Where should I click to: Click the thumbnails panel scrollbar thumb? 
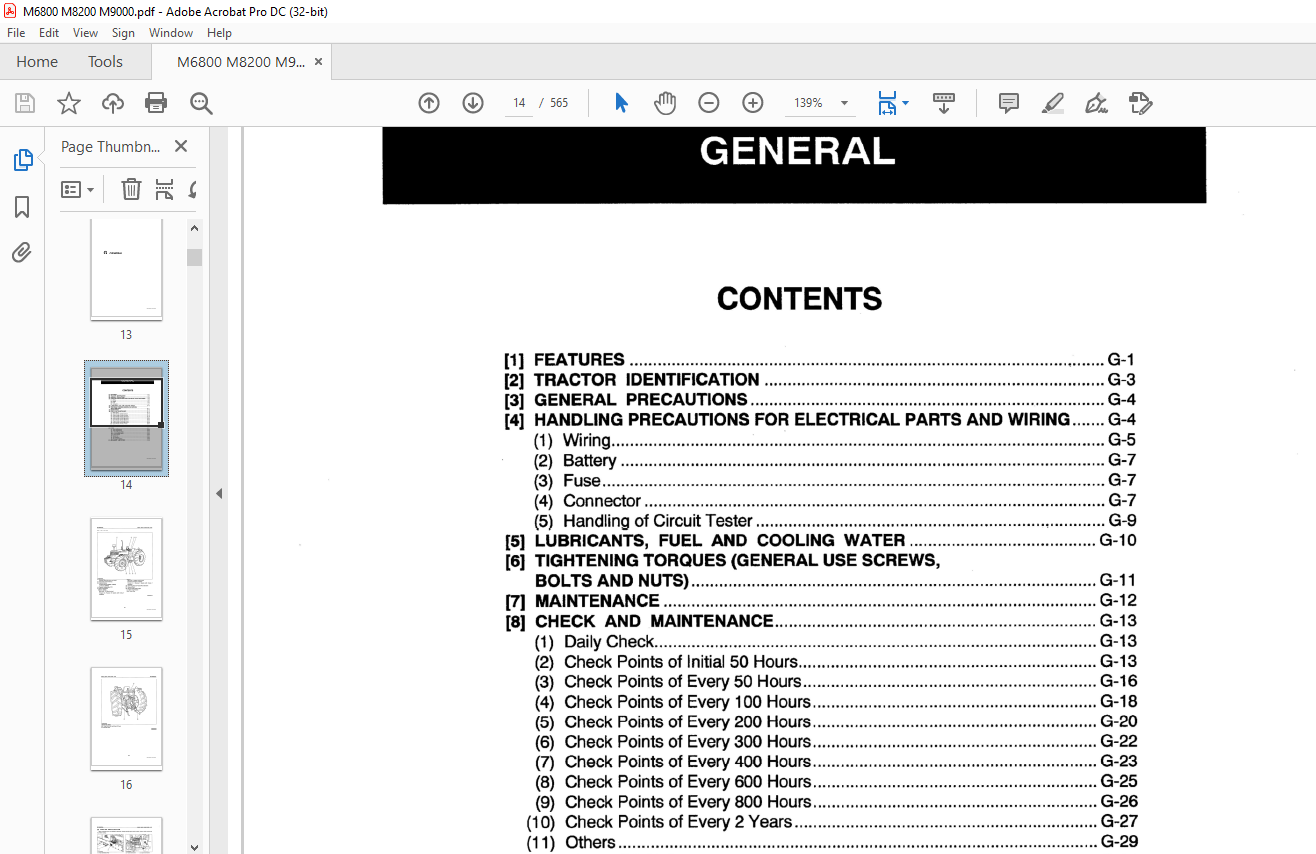[194, 258]
